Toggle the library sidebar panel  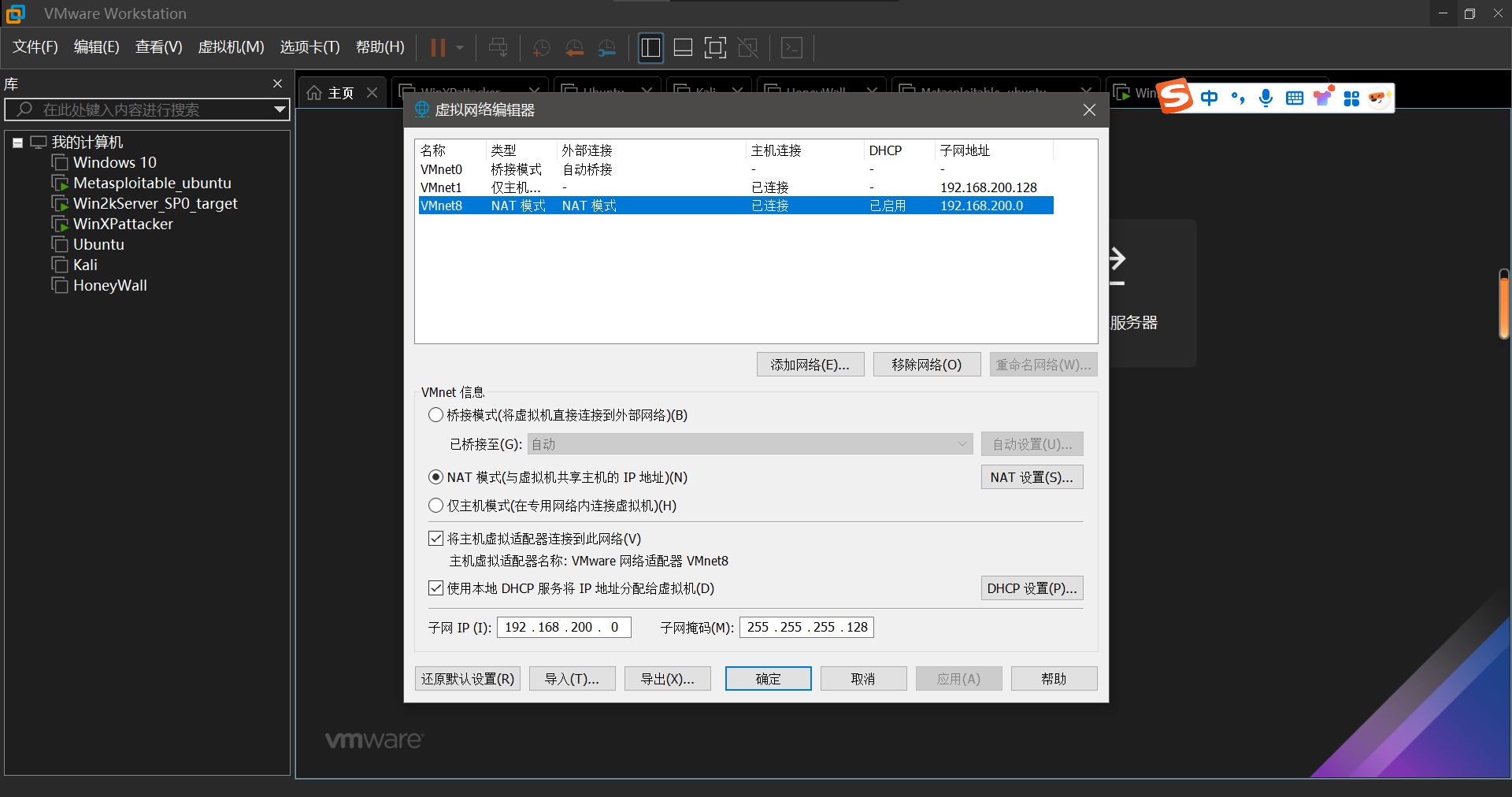tap(650, 47)
